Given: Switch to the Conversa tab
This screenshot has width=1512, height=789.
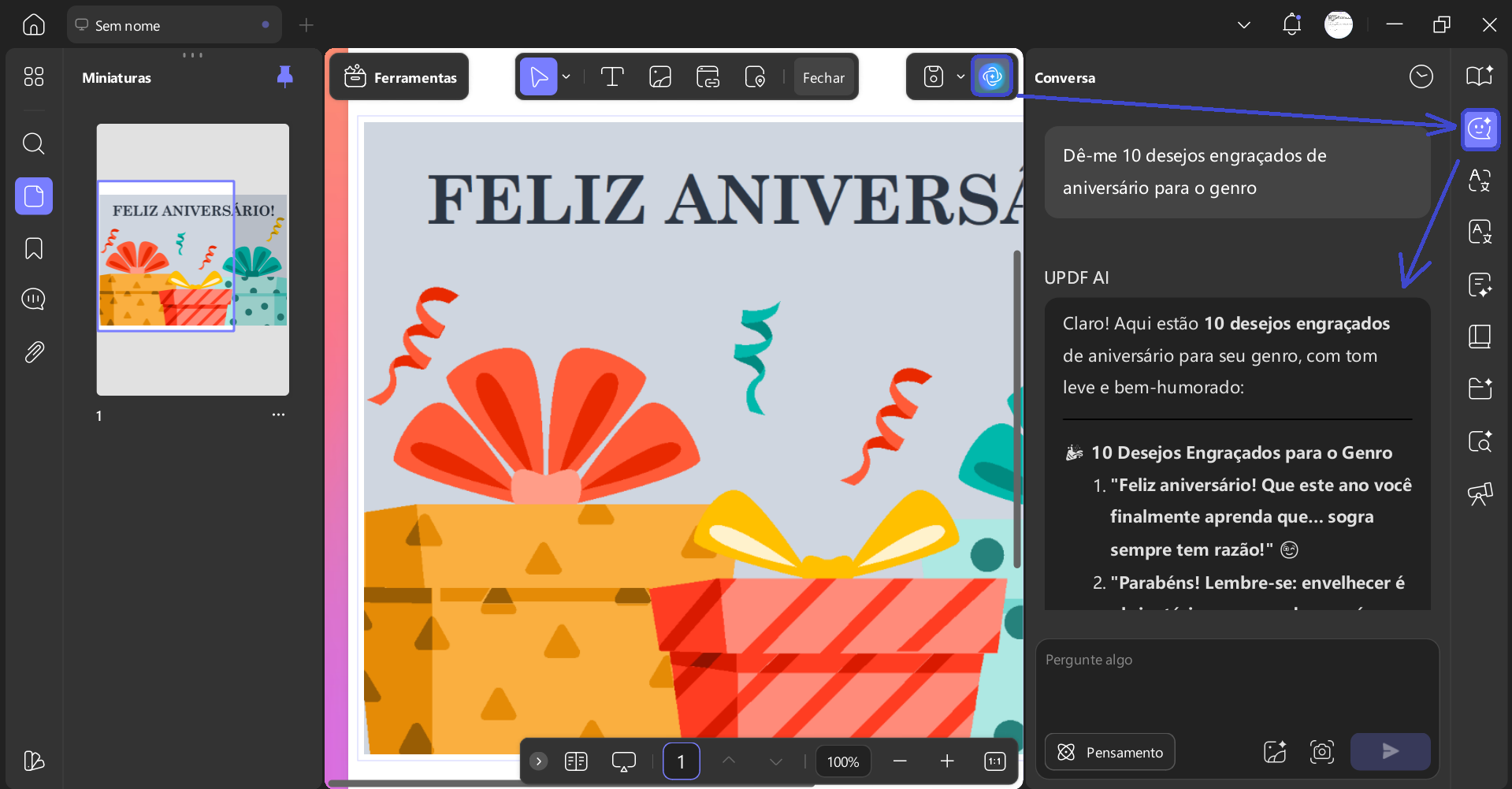Looking at the screenshot, I should (1064, 77).
